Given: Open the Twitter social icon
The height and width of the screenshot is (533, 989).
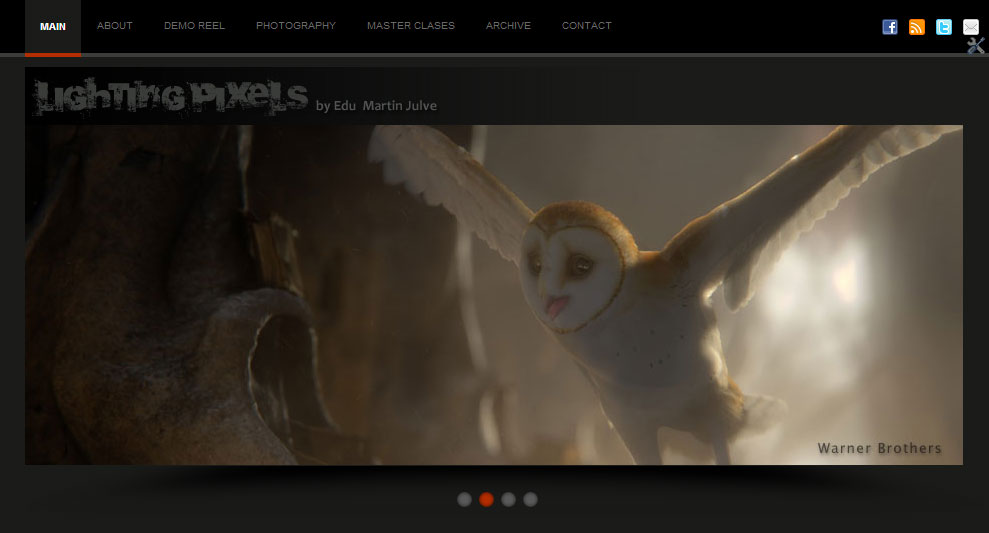Looking at the screenshot, I should pyautogui.click(x=944, y=26).
